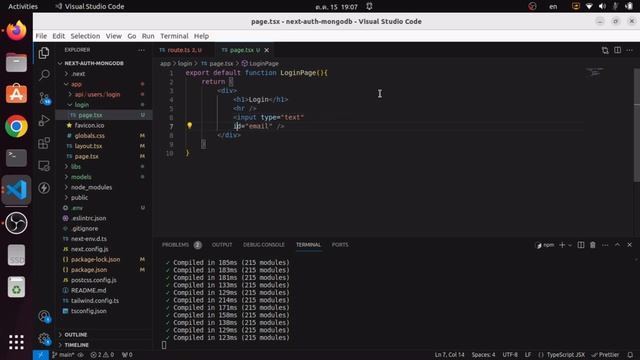
Task: Split the terminal panel
Action: [x=581, y=245]
